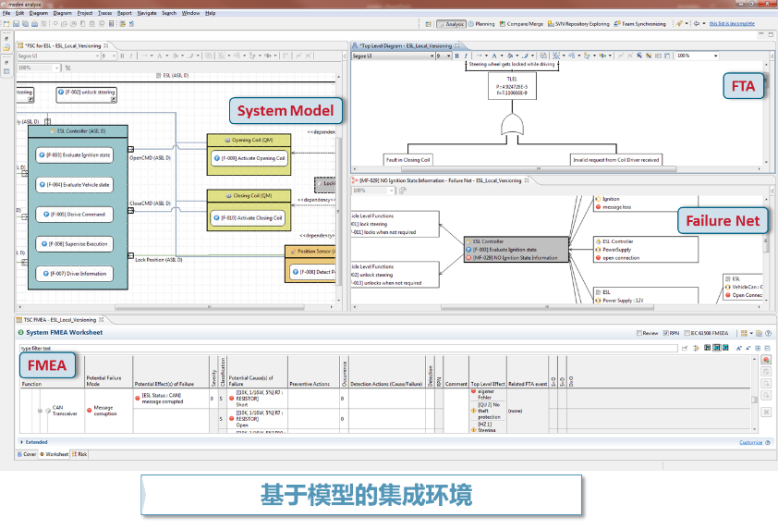Click the FMEA worksheet help icon
The height and width of the screenshot is (530, 778).
(768, 333)
